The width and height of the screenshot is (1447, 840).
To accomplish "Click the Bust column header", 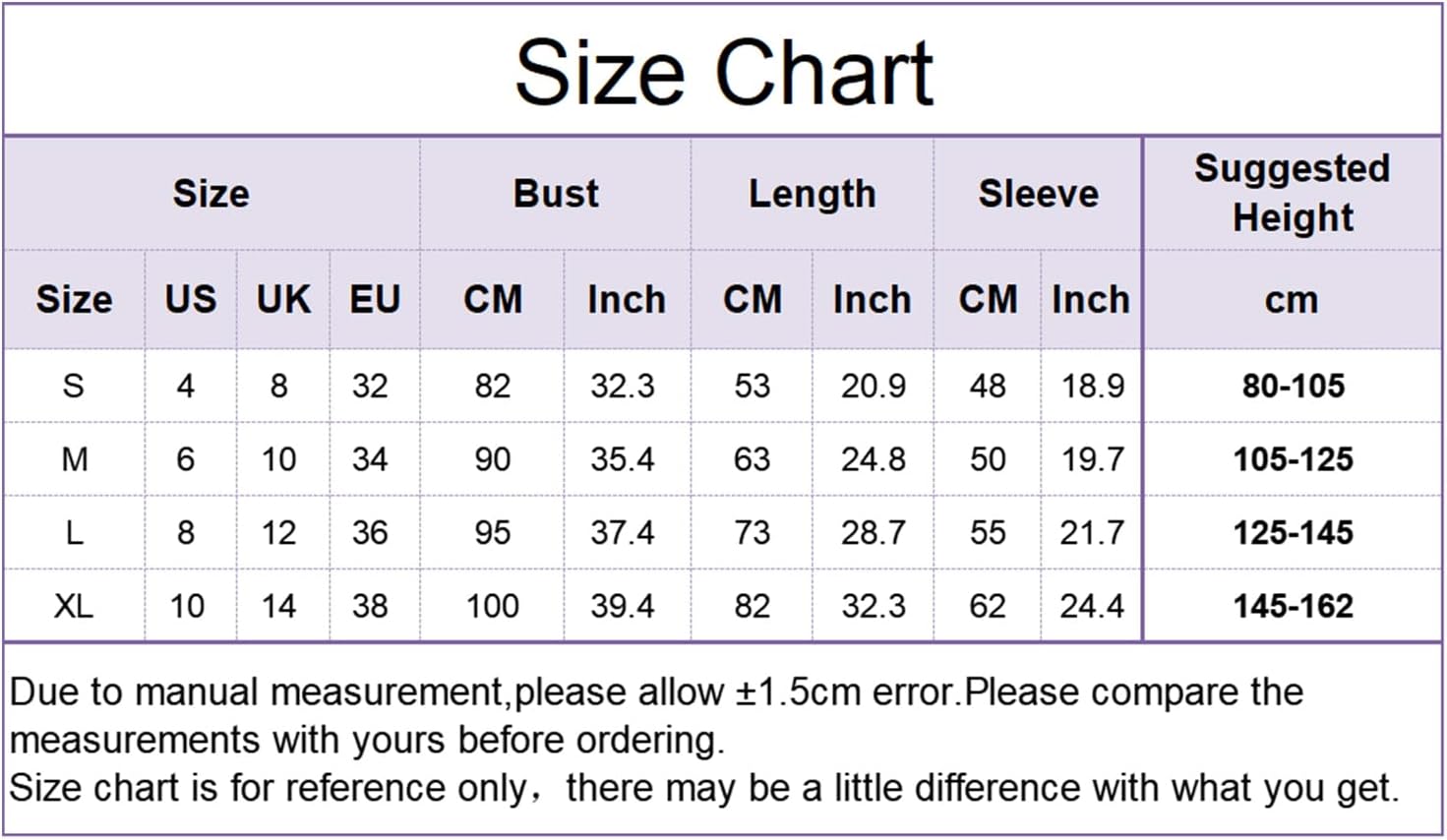I will click(x=556, y=194).
